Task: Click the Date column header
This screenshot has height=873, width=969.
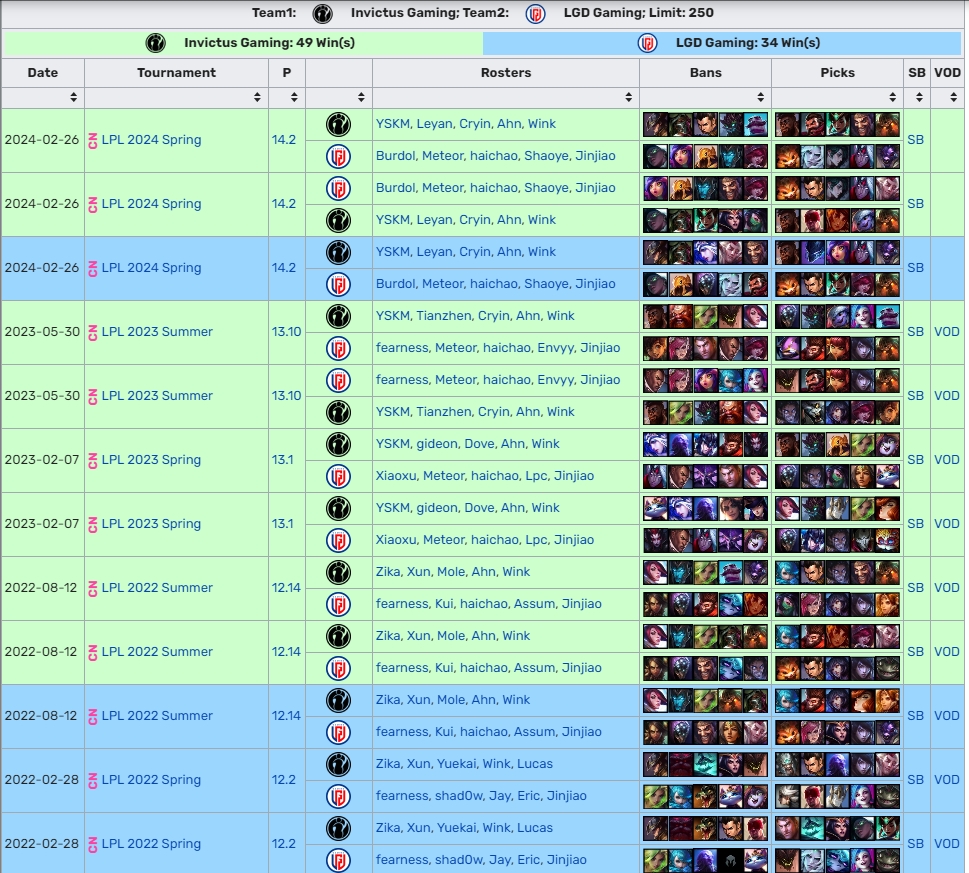Action: pyautogui.click(x=43, y=73)
